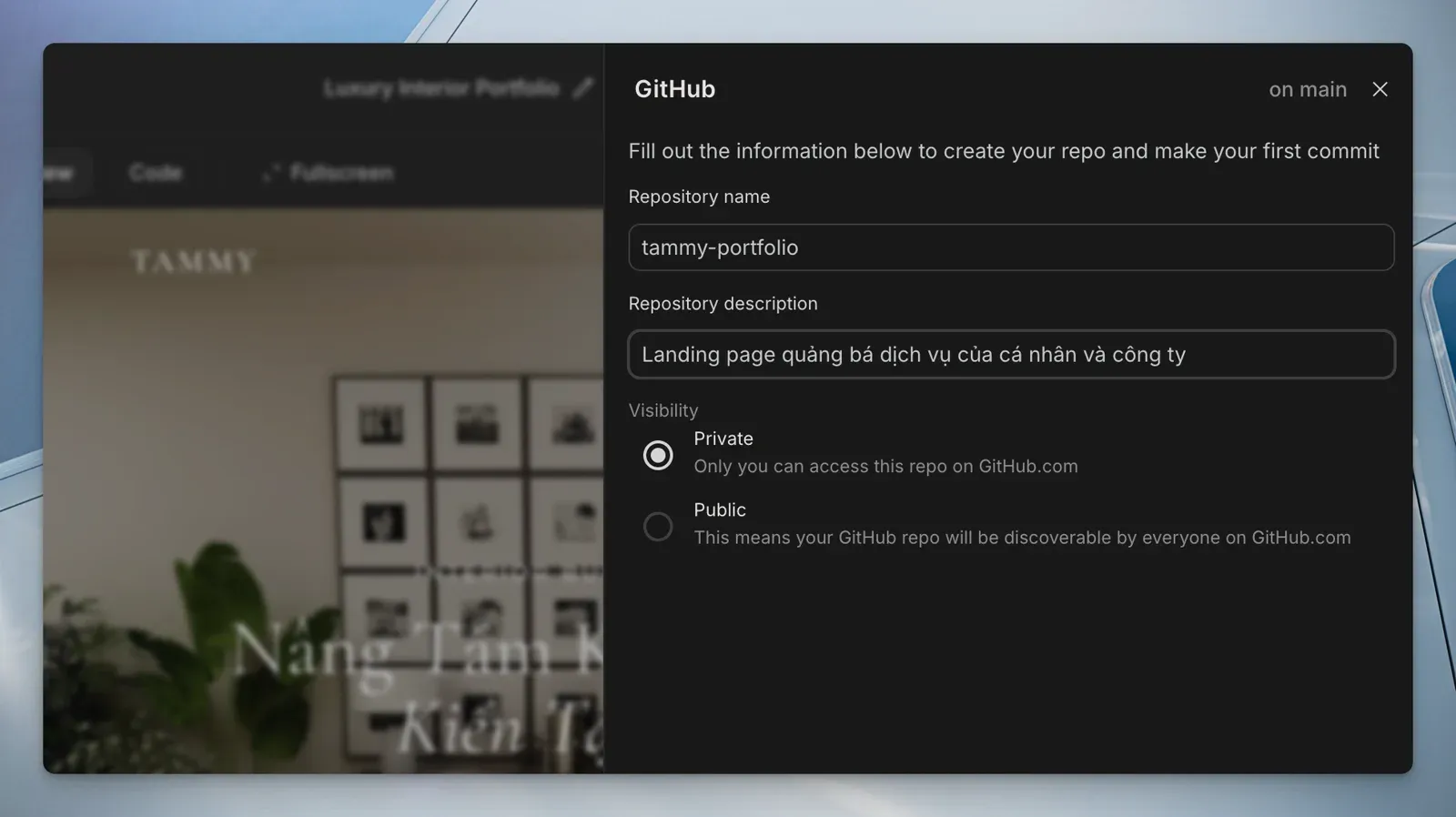Screen dimensions: 1456x817
Task: Click the pencil edit icon beside project title
Action: (x=582, y=88)
